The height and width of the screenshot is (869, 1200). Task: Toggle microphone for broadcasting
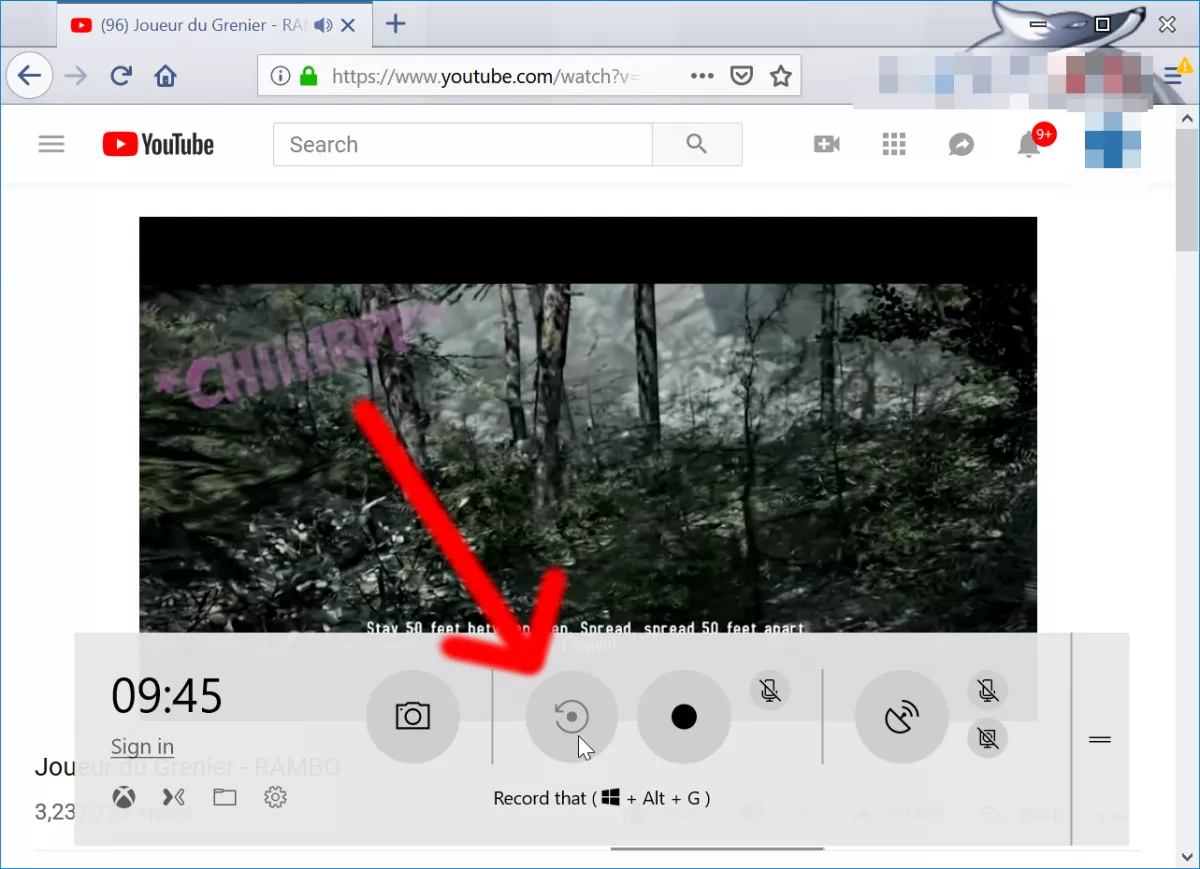pyautogui.click(x=988, y=689)
